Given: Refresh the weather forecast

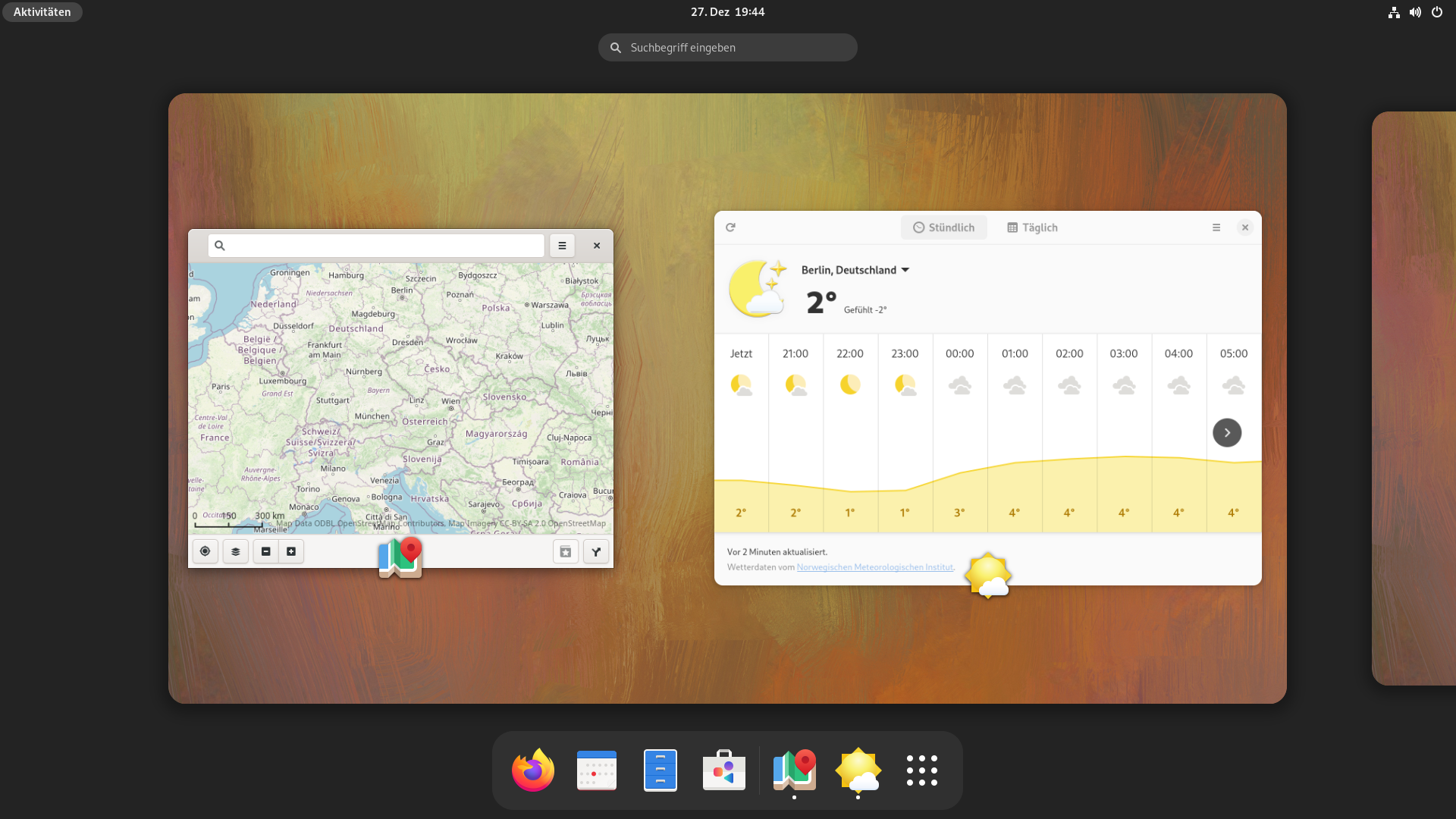Looking at the screenshot, I should 730,227.
